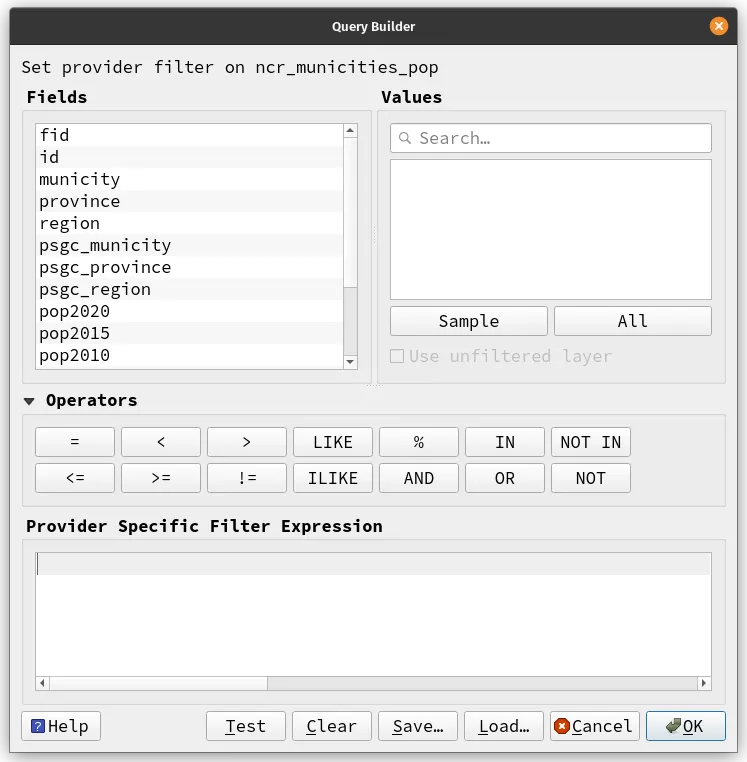Click the Values search field
This screenshot has height=762, width=747.
[551, 138]
